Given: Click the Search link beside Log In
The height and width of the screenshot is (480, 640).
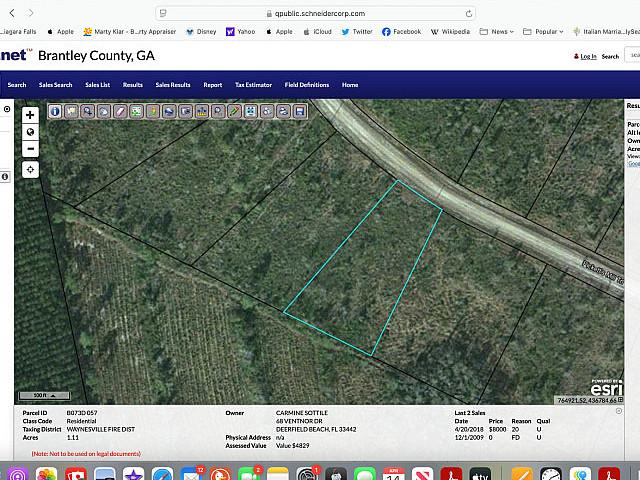Looking at the screenshot, I should (x=610, y=56).
